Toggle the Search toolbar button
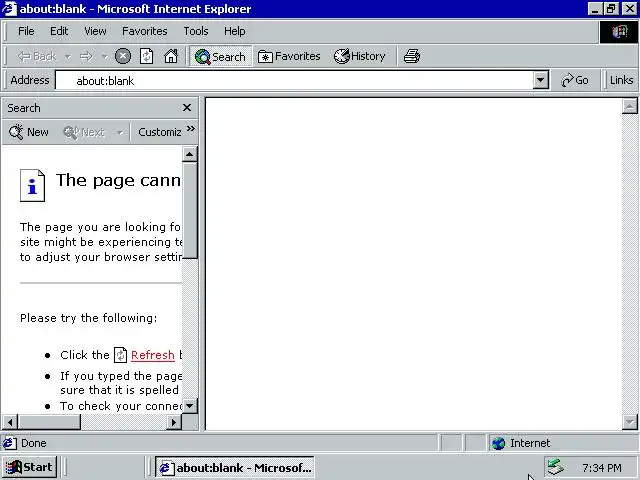This screenshot has width=640, height=480. point(220,56)
